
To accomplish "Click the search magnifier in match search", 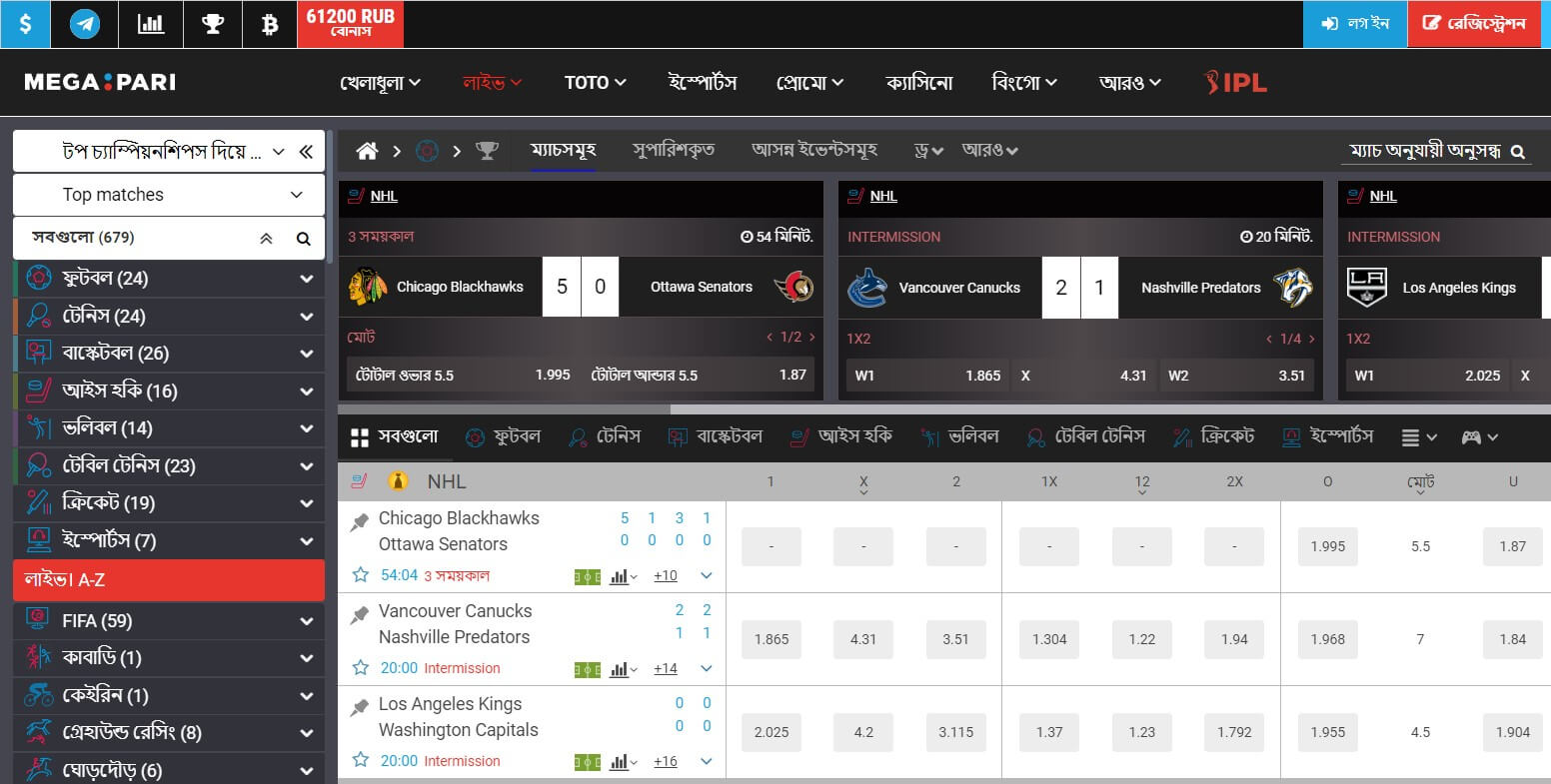I will pyautogui.click(x=1517, y=152).
